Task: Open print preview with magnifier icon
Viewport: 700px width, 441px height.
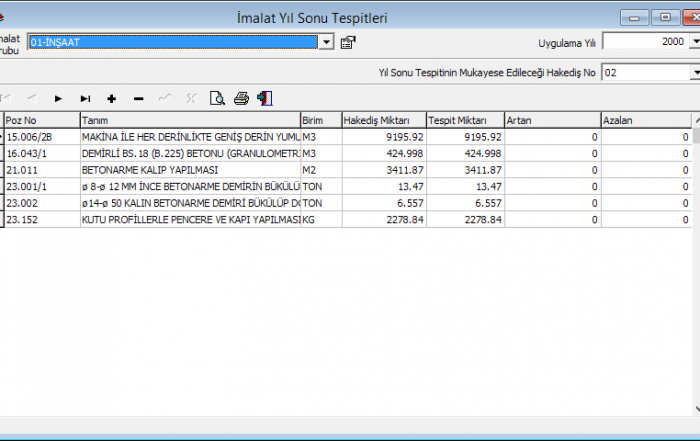Action: tap(217, 98)
